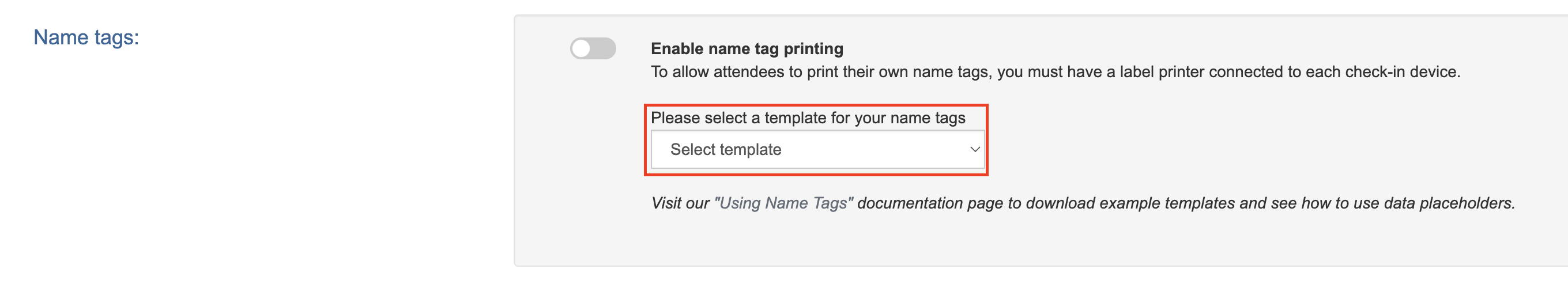
Task: Click "Please select a template" label text
Action: (x=808, y=118)
